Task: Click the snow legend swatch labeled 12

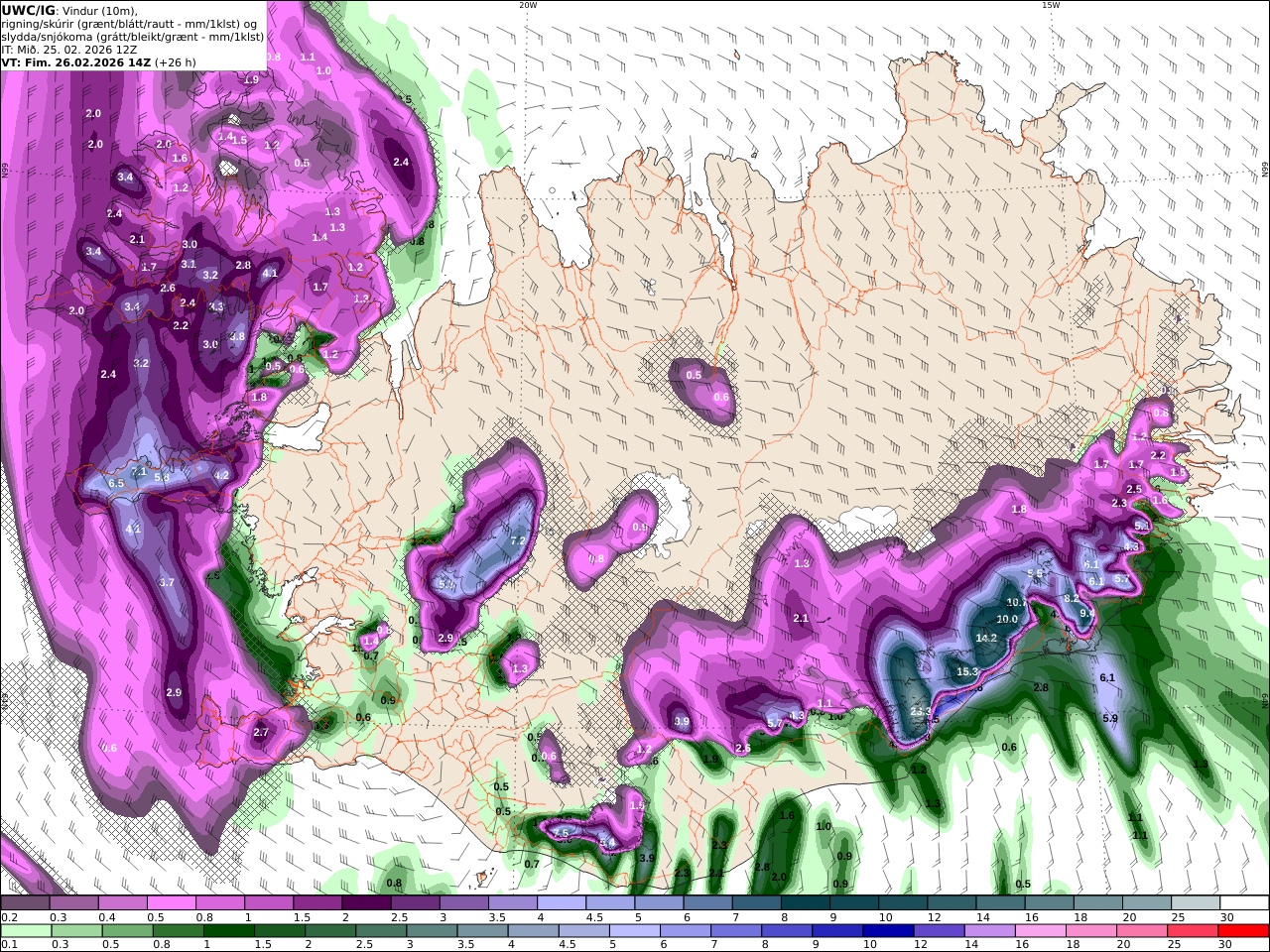Action: tap(952, 903)
